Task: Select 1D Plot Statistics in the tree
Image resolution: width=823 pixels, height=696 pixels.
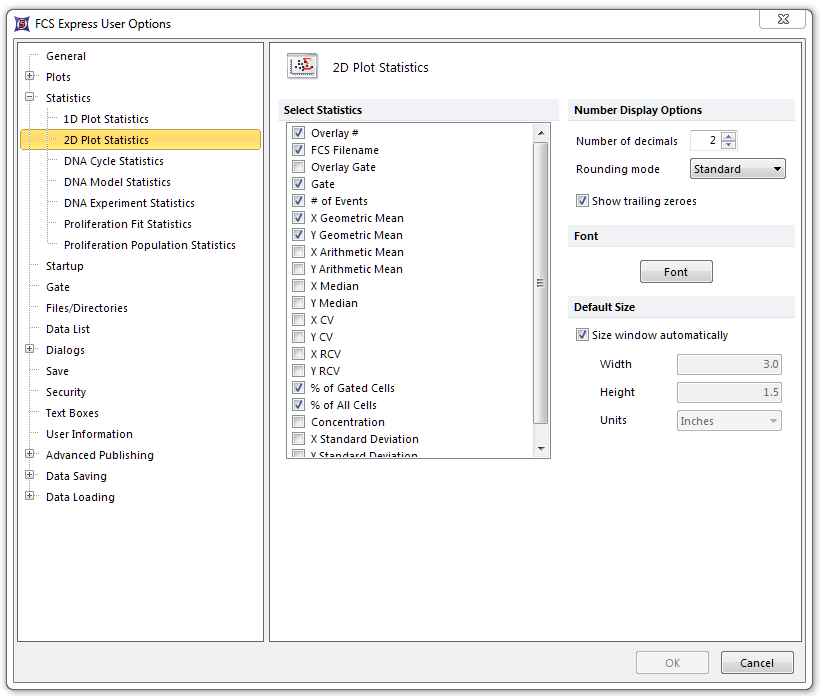Action: [106, 119]
